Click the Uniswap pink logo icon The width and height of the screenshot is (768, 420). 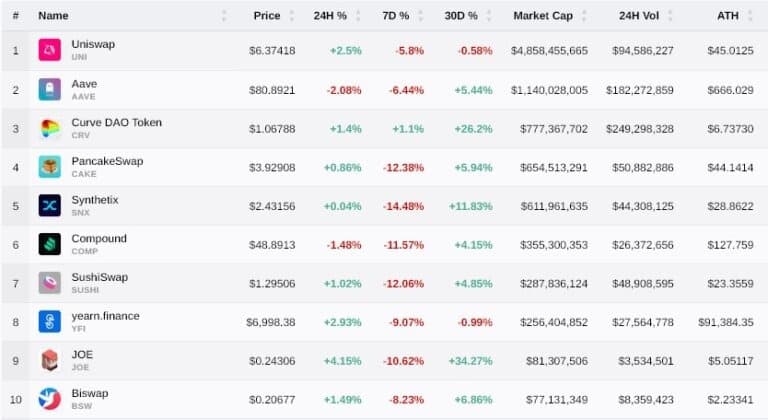coord(49,50)
